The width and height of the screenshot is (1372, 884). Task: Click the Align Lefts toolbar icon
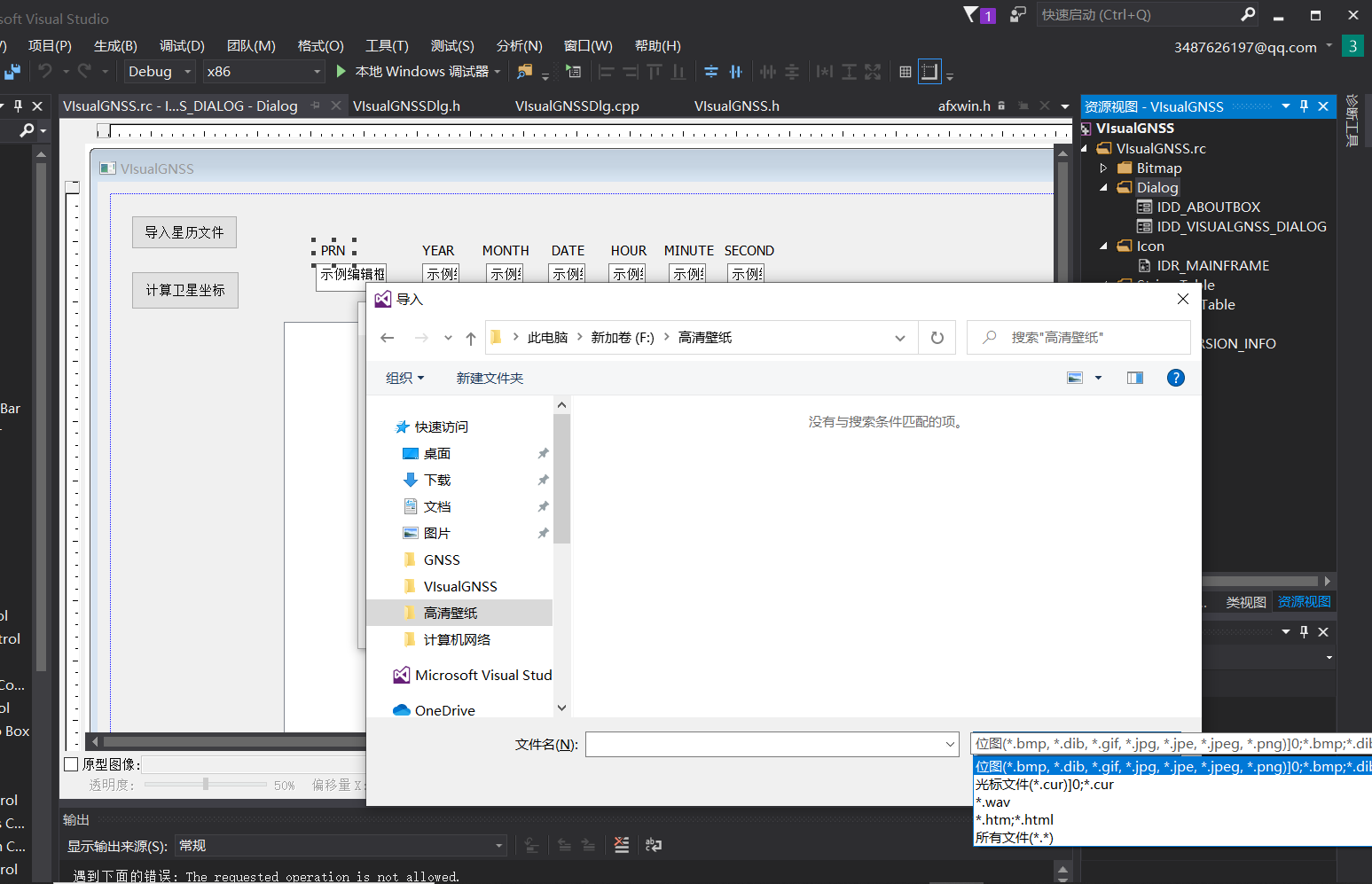click(x=607, y=72)
